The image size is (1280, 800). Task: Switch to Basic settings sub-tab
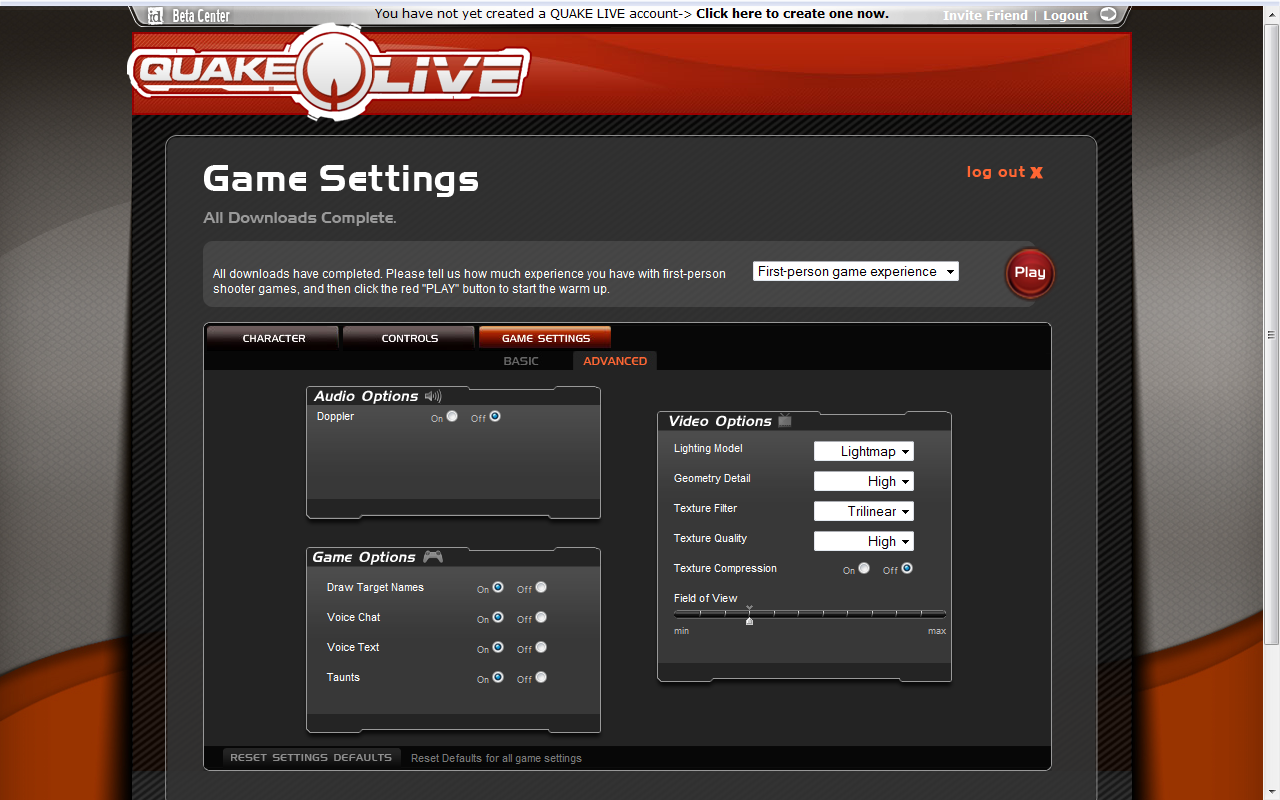coord(521,361)
